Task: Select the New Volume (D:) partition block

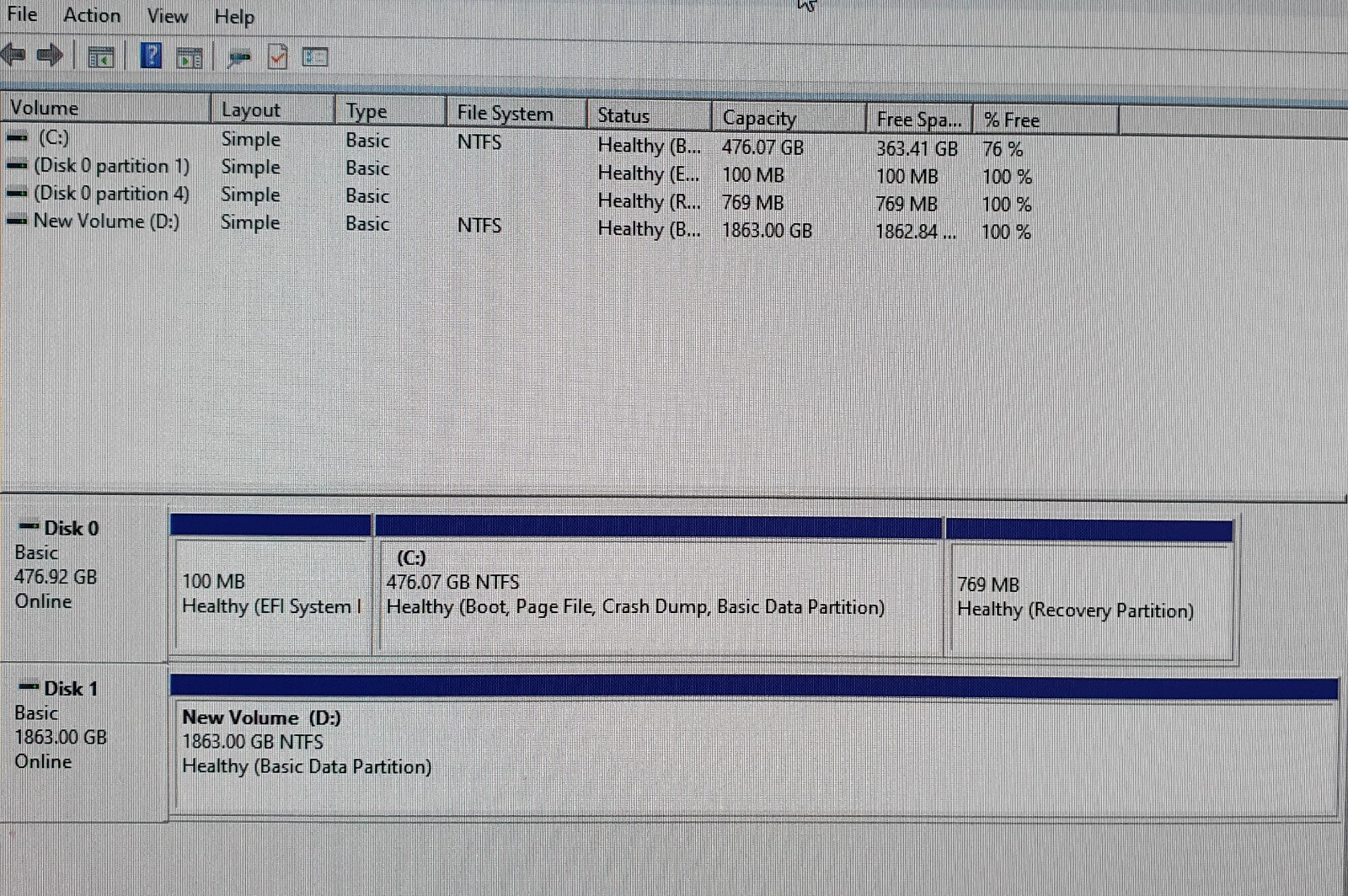Action: 755,745
